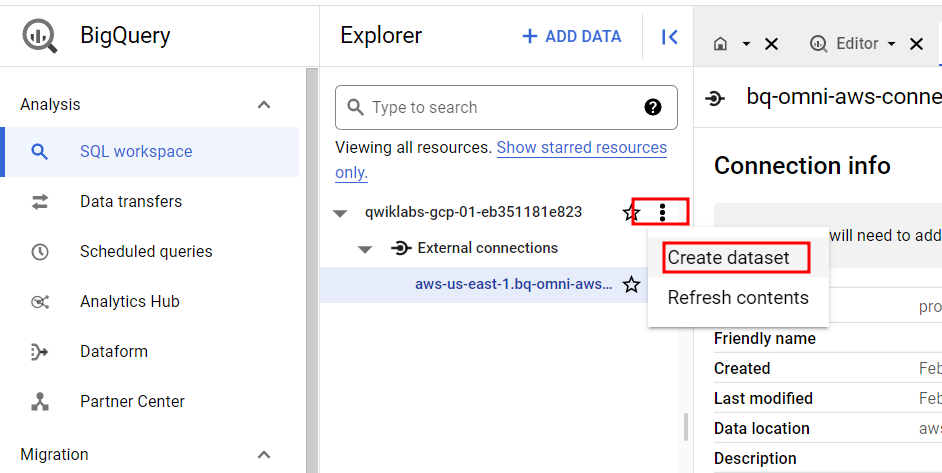Image resolution: width=942 pixels, height=473 pixels.
Task: Click the Partner Center icon
Action: pyautogui.click(x=40, y=401)
